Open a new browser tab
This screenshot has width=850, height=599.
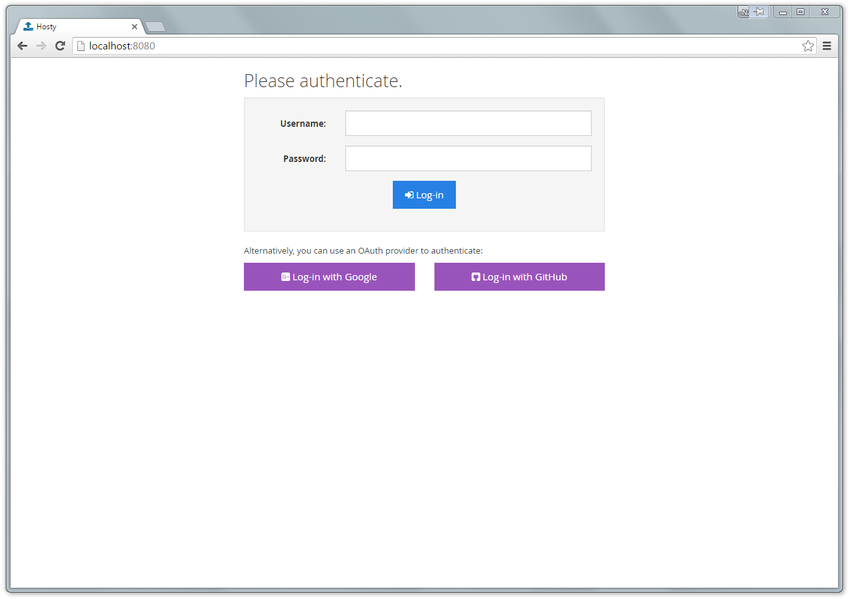coord(156,27)
